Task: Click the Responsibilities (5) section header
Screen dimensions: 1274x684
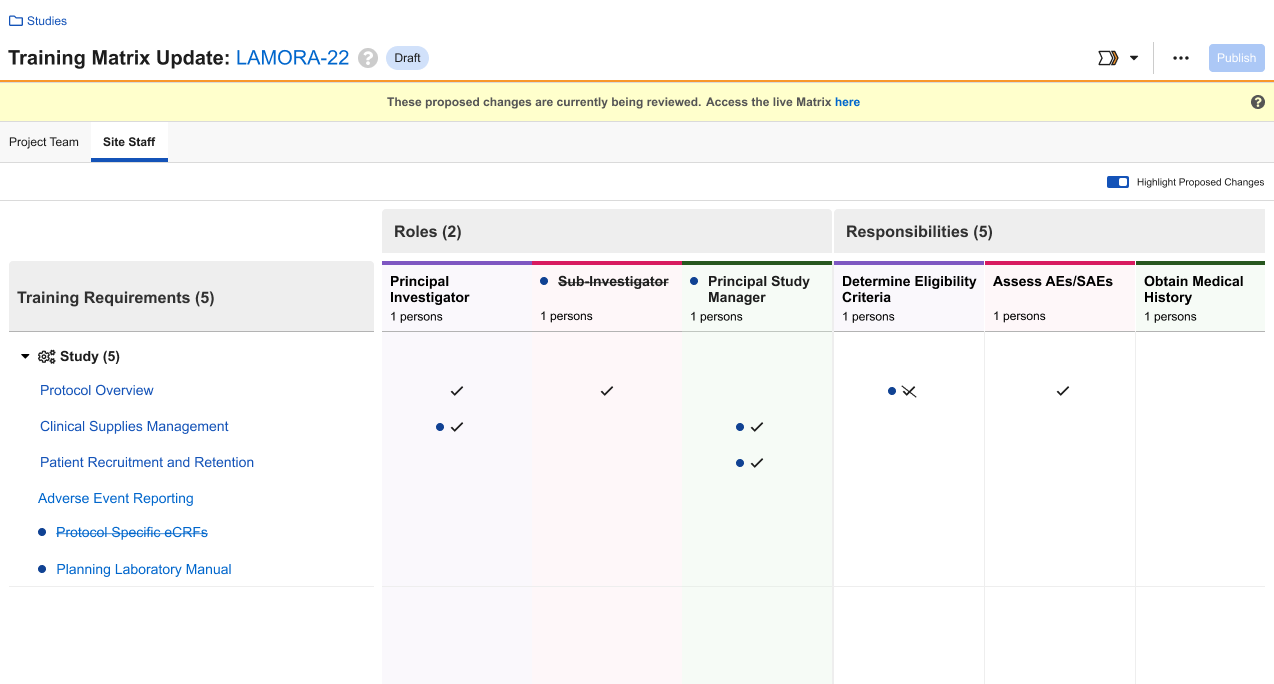Action: [x=1049, y=231]
